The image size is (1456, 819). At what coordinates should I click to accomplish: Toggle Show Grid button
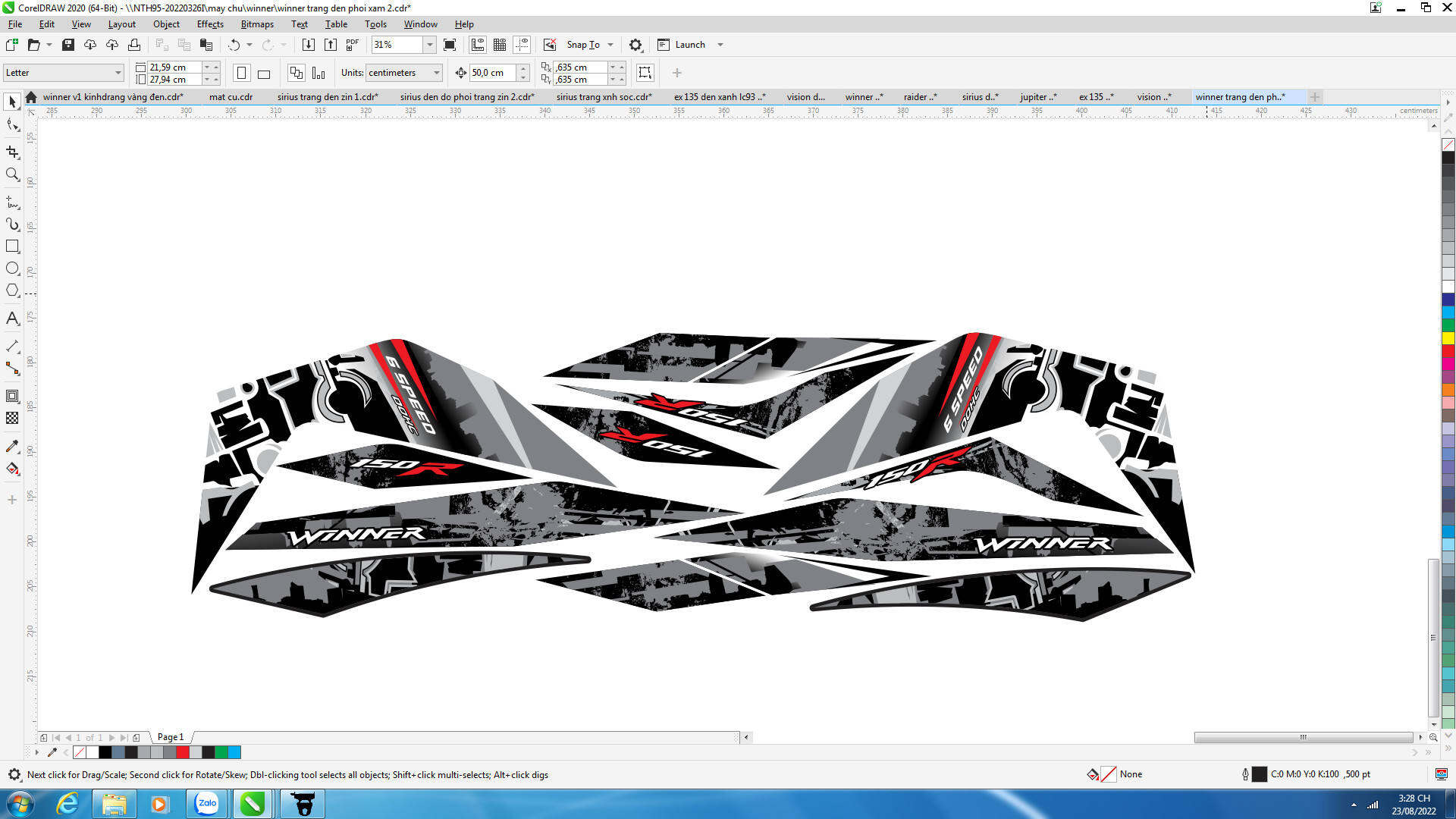pyautogui.click(x=500, y=45)
